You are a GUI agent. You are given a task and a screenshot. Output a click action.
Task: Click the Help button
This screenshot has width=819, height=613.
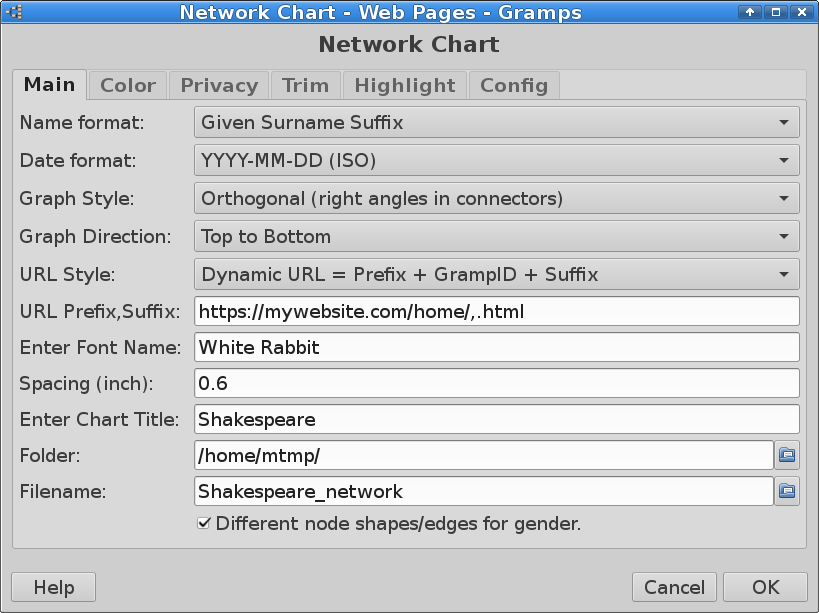pos(53,587)
